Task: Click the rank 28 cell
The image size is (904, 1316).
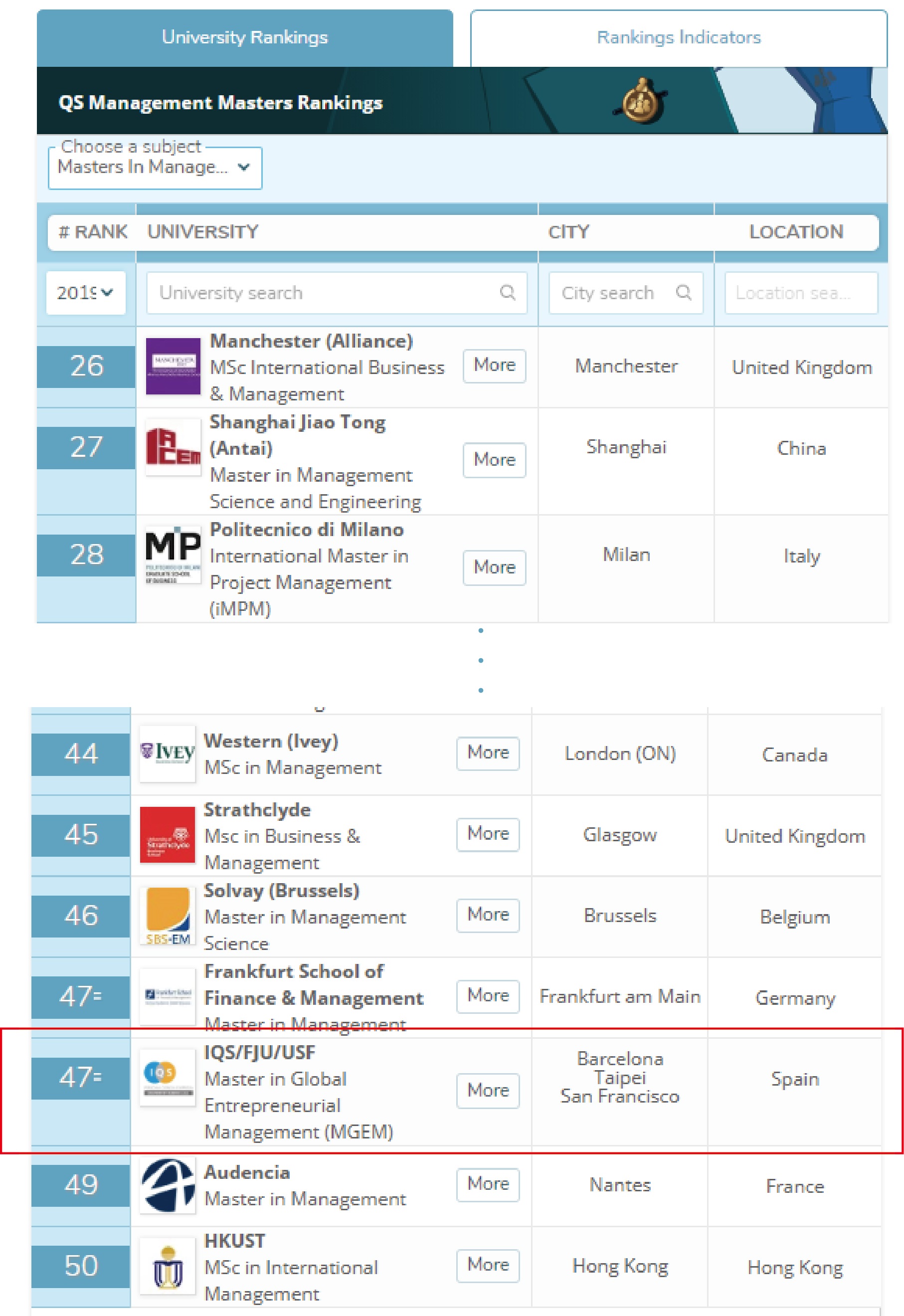Action: pyautogui.click(x=86, y=555)
